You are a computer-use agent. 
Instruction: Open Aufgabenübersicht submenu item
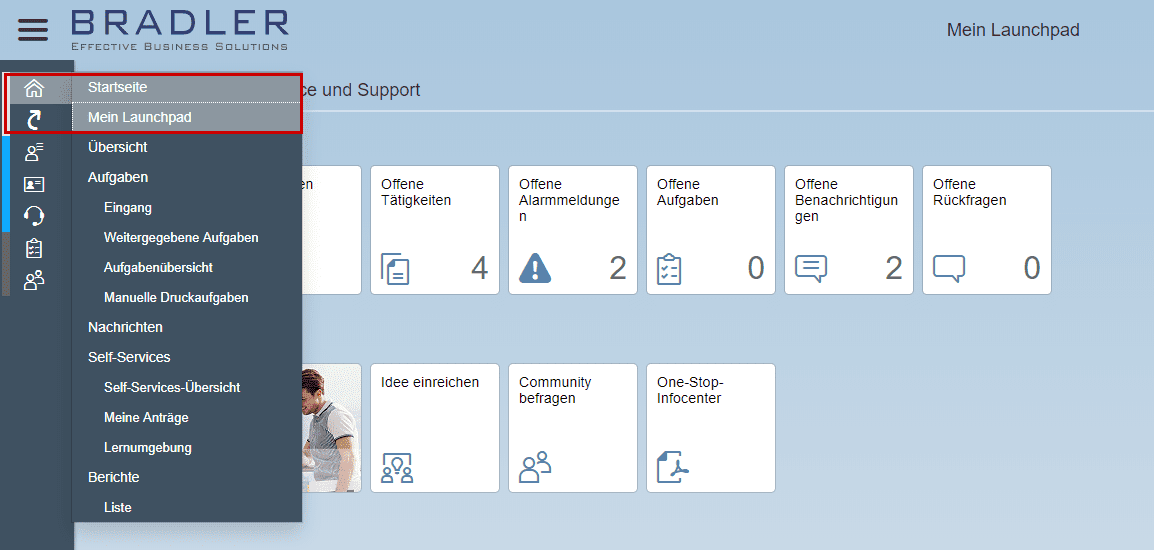click(x=187, y=268)
